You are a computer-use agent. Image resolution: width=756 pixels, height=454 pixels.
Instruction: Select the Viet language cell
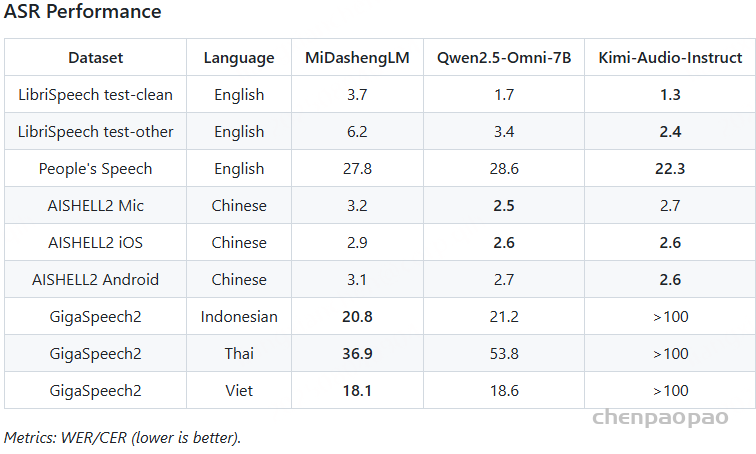pos(239,390)
